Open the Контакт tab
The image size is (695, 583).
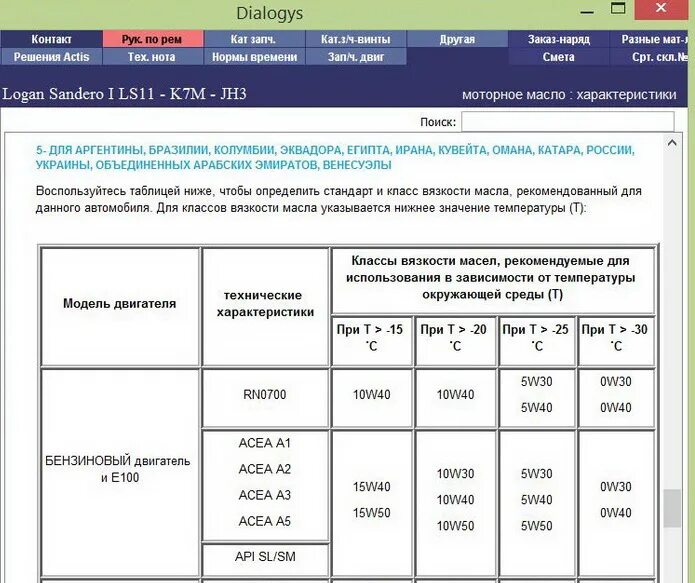click(51, 39)
